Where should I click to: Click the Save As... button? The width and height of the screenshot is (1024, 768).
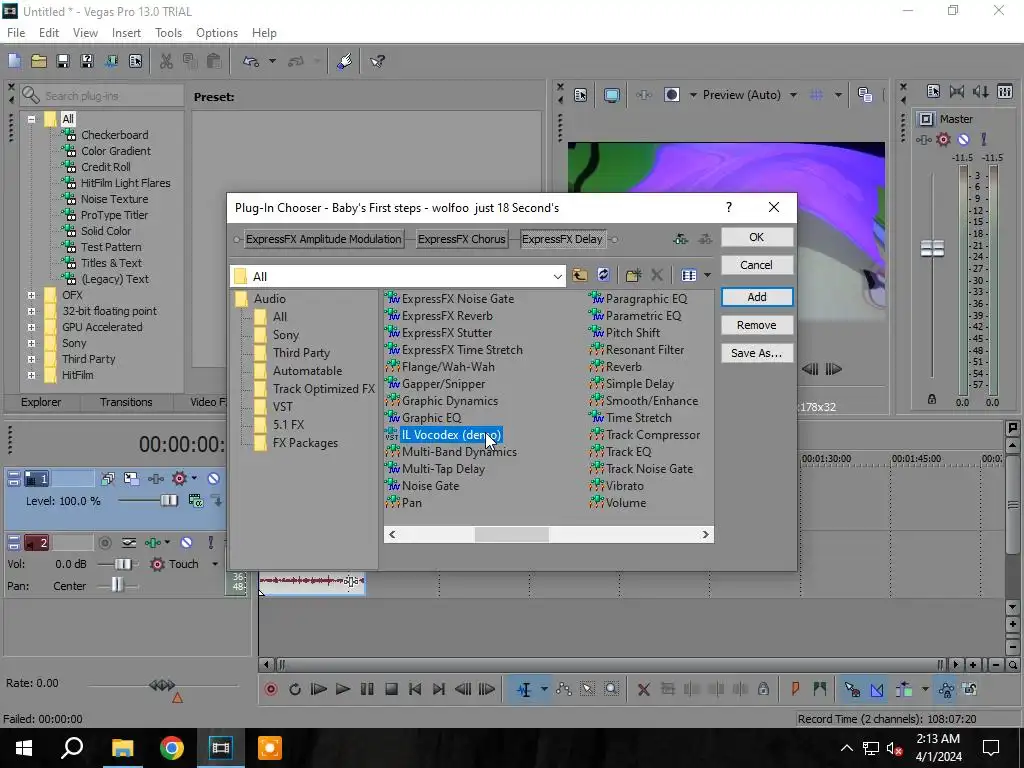click(757, 353)
